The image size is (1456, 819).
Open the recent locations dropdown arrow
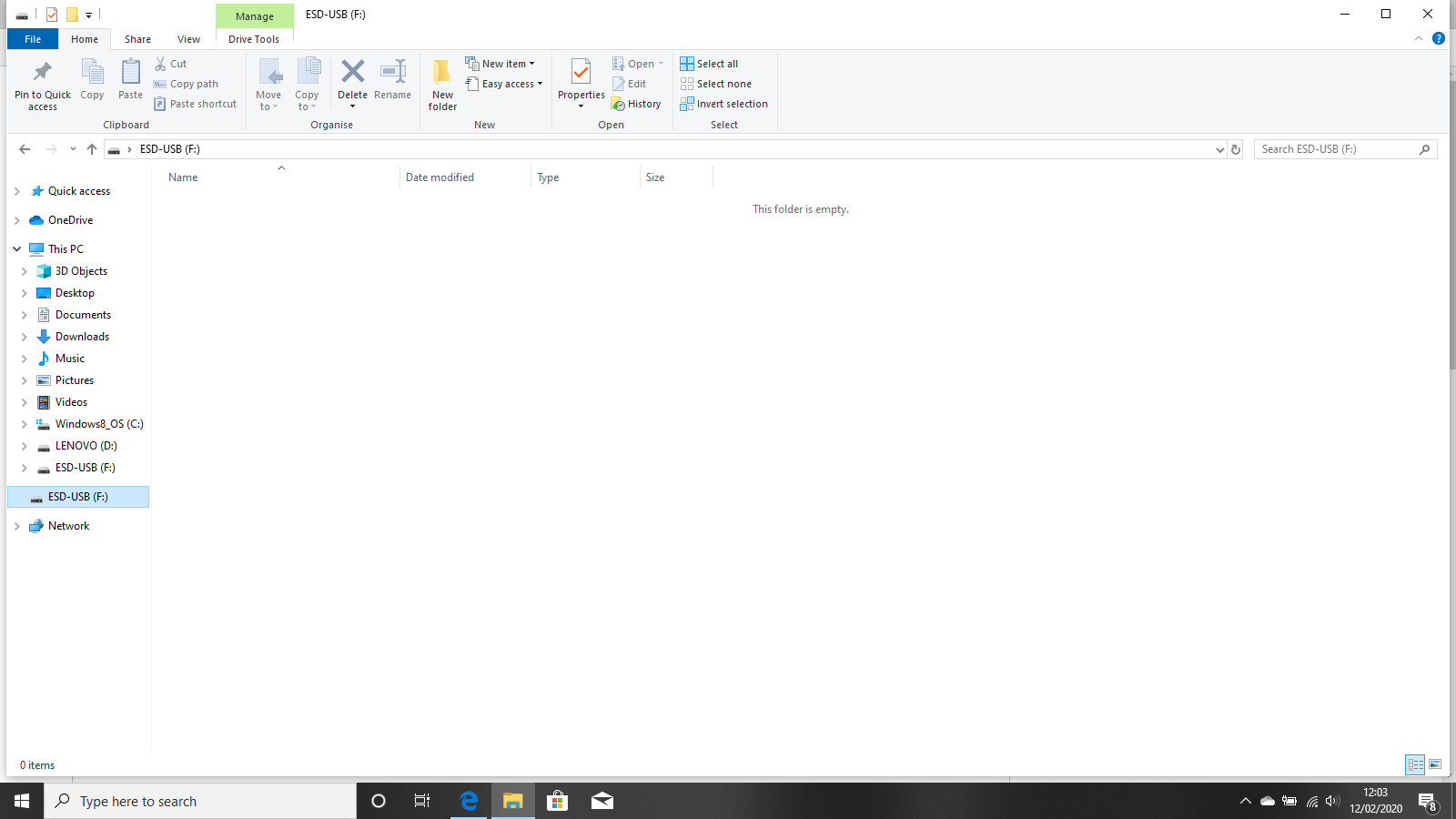[x=73, y=149]
